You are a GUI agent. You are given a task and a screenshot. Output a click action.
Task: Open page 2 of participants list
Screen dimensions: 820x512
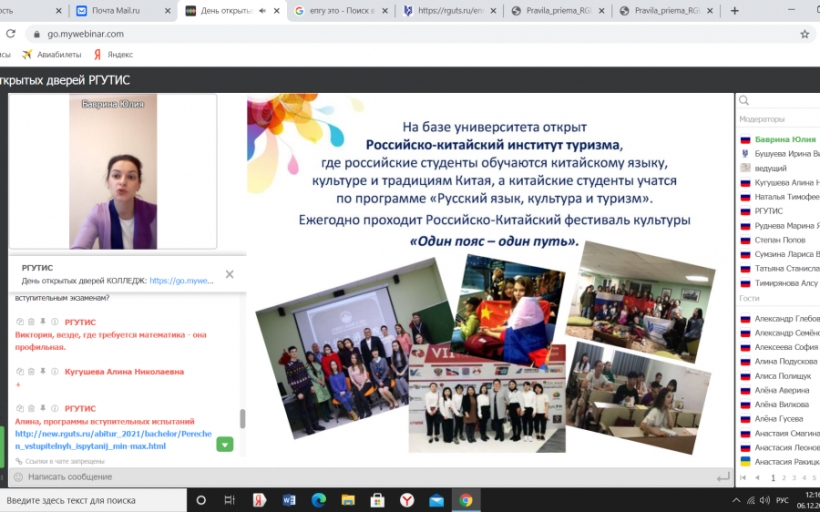pyautogui.click(x=783, y=477)
